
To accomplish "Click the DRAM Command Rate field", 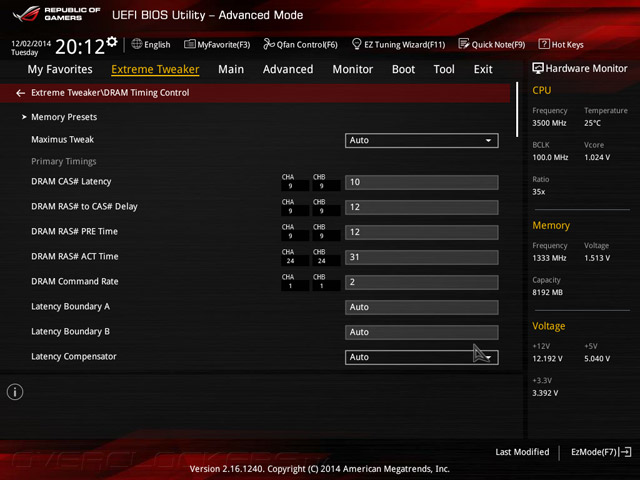I will click(422, 282).
